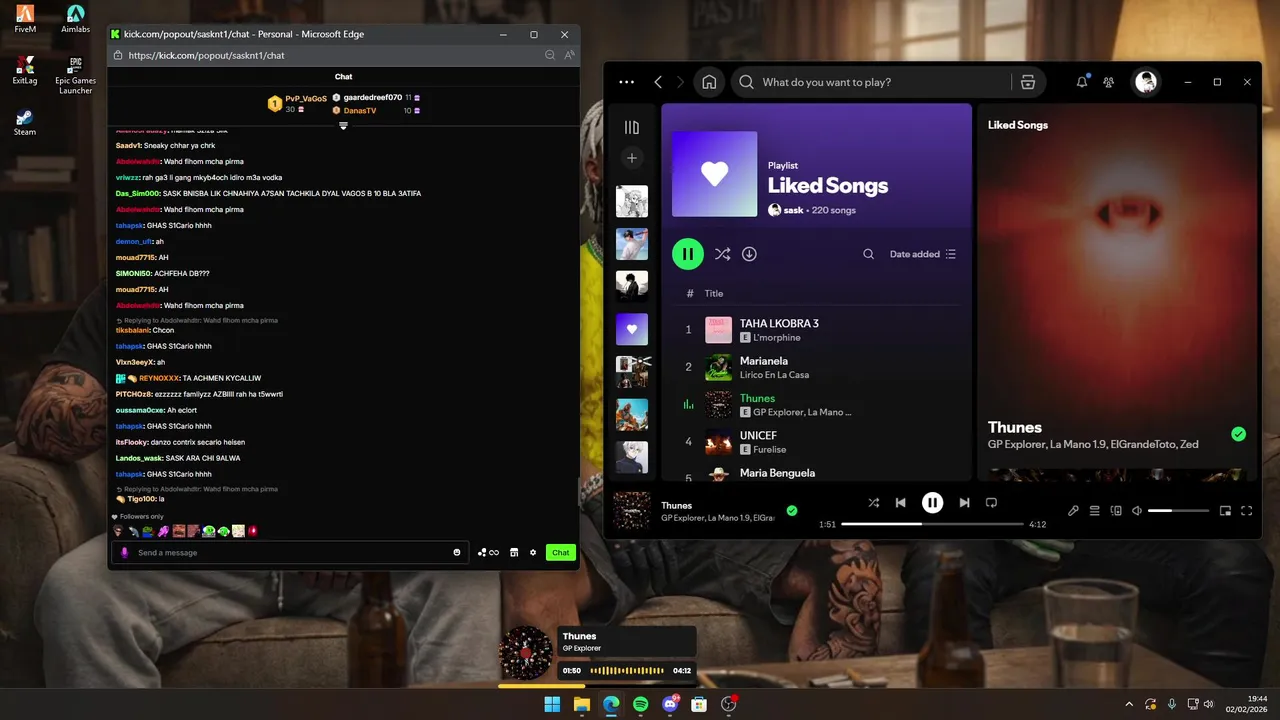This screenshot has height=720, width=1280.
Task: Select song UNICEF
Action: click(x=759, y=435)
